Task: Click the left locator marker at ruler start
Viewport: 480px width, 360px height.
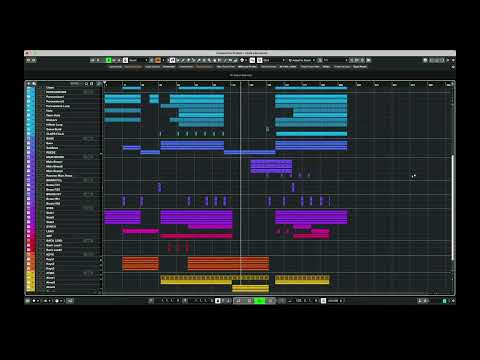Action: point(105,83)
